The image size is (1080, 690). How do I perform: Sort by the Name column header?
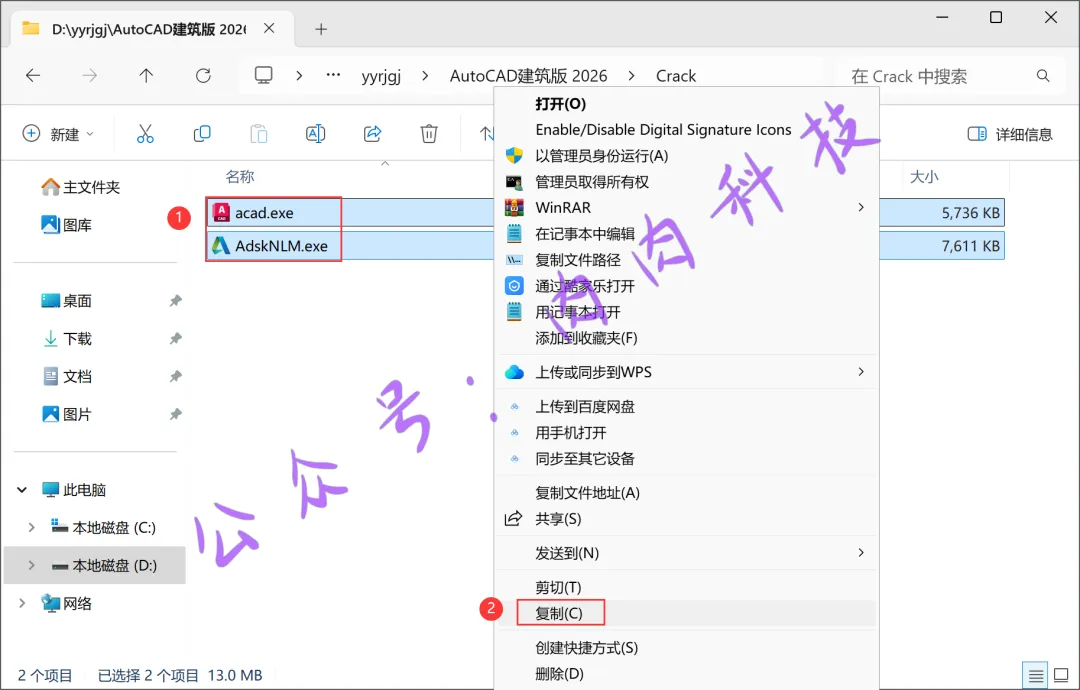coord(240,177)
